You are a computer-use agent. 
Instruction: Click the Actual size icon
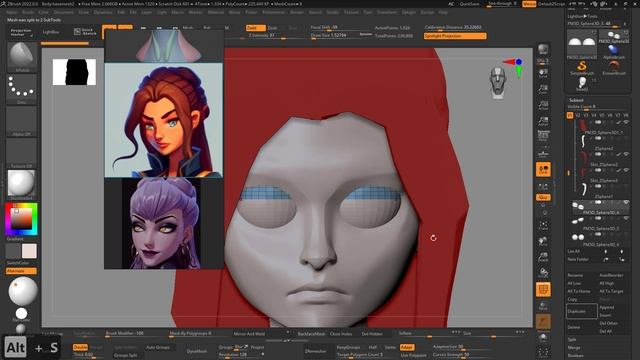pos(543,105)
